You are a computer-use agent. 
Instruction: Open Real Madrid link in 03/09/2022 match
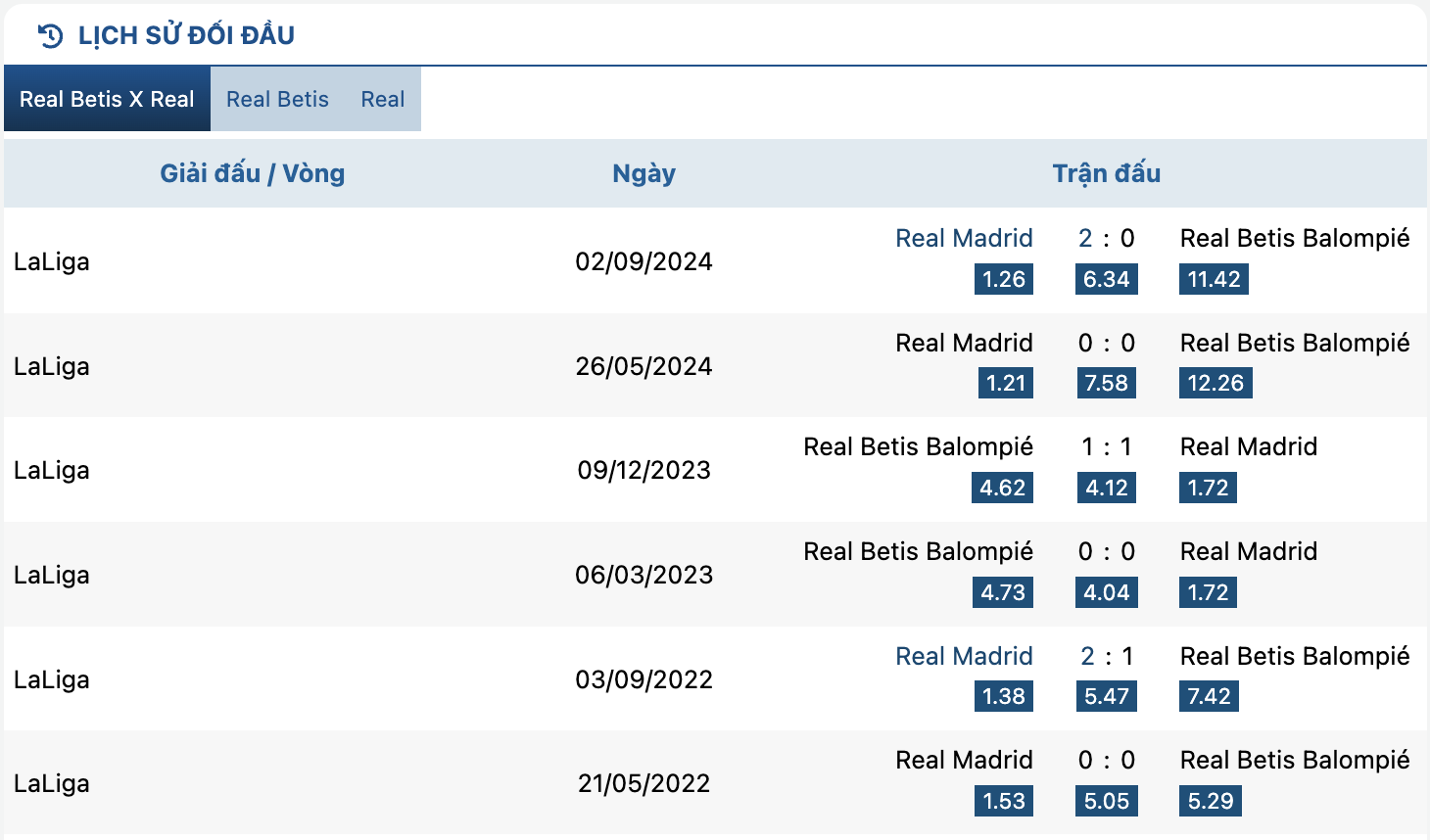[x=964, y=656]
